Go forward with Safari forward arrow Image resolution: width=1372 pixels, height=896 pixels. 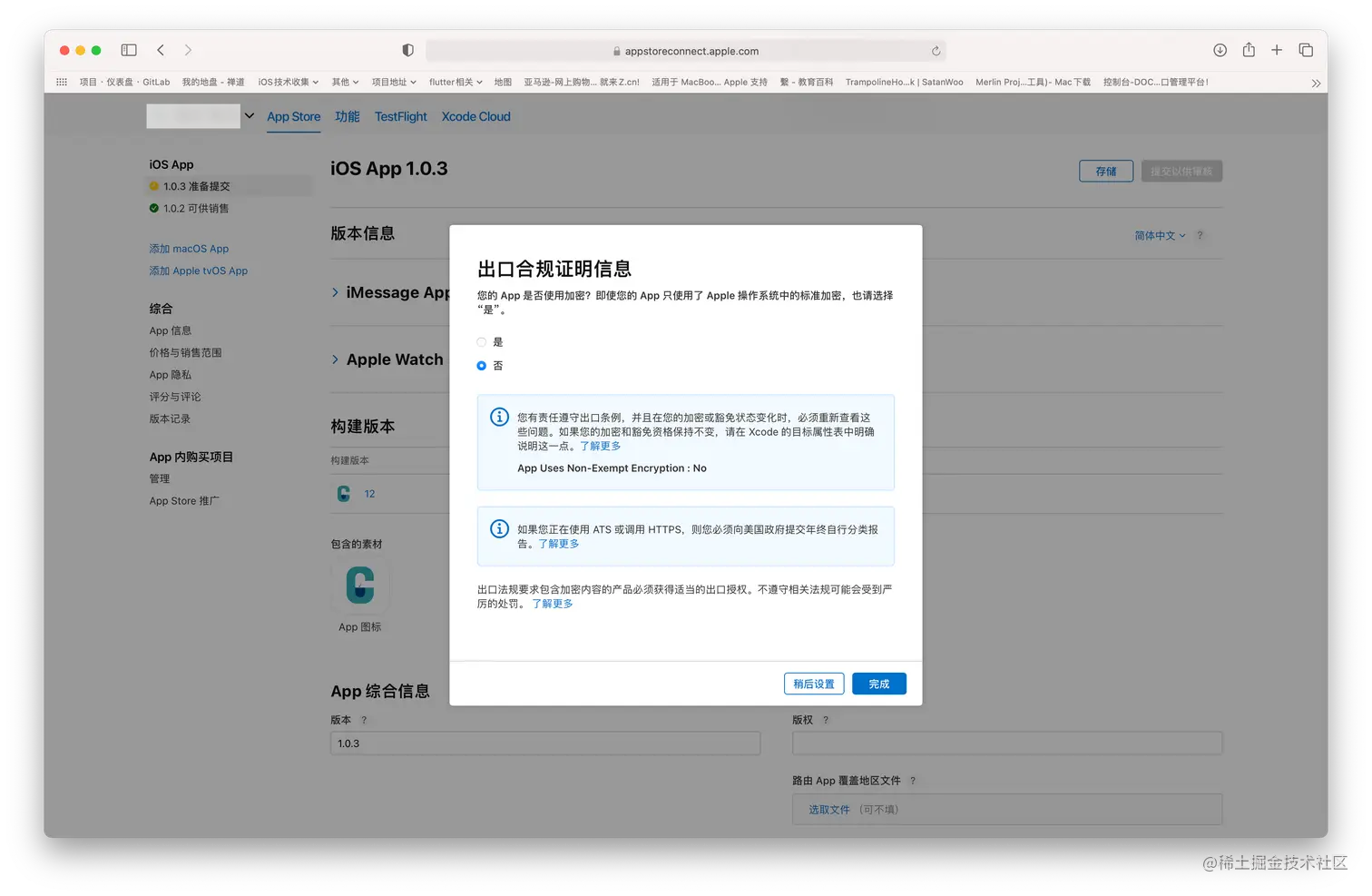point(188,50)
